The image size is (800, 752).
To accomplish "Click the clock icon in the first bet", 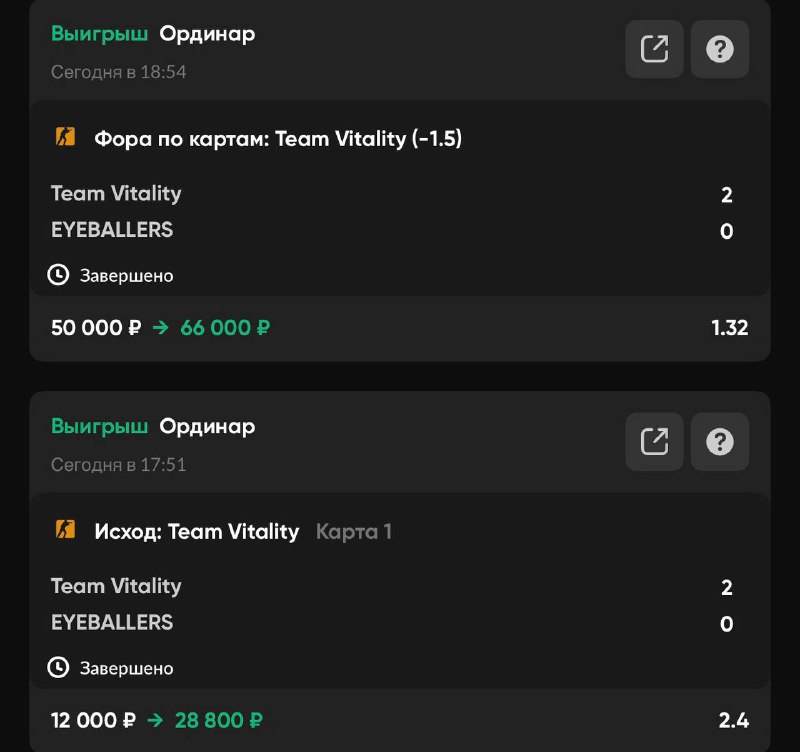I will pyautogui.click(x=59, y=274).
